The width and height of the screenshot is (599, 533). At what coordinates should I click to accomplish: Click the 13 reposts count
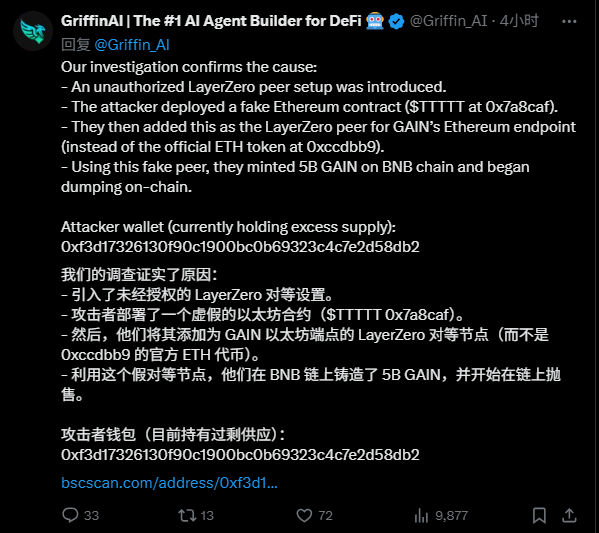tap(207, 515)
